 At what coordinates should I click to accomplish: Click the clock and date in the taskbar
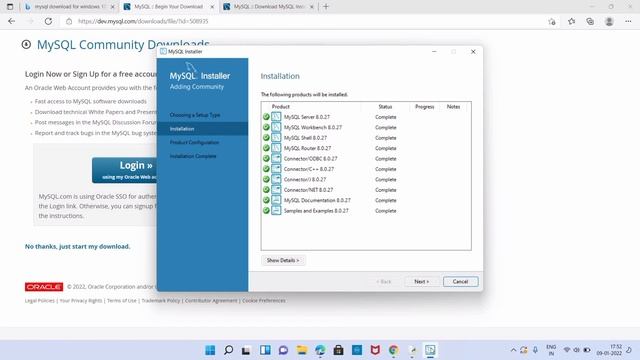pyautogui.click(x=609, y=350)
